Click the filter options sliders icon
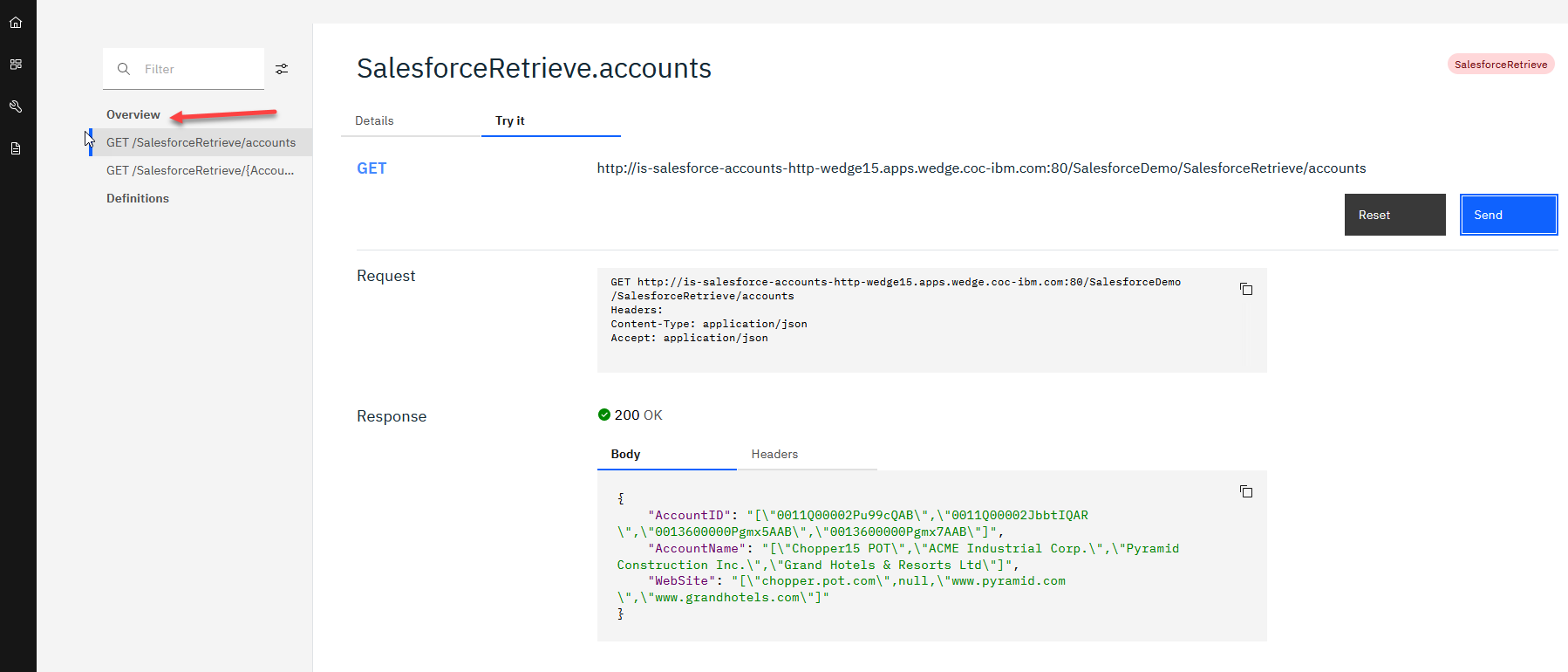1568x672 pixels. (x=282, y=69)
